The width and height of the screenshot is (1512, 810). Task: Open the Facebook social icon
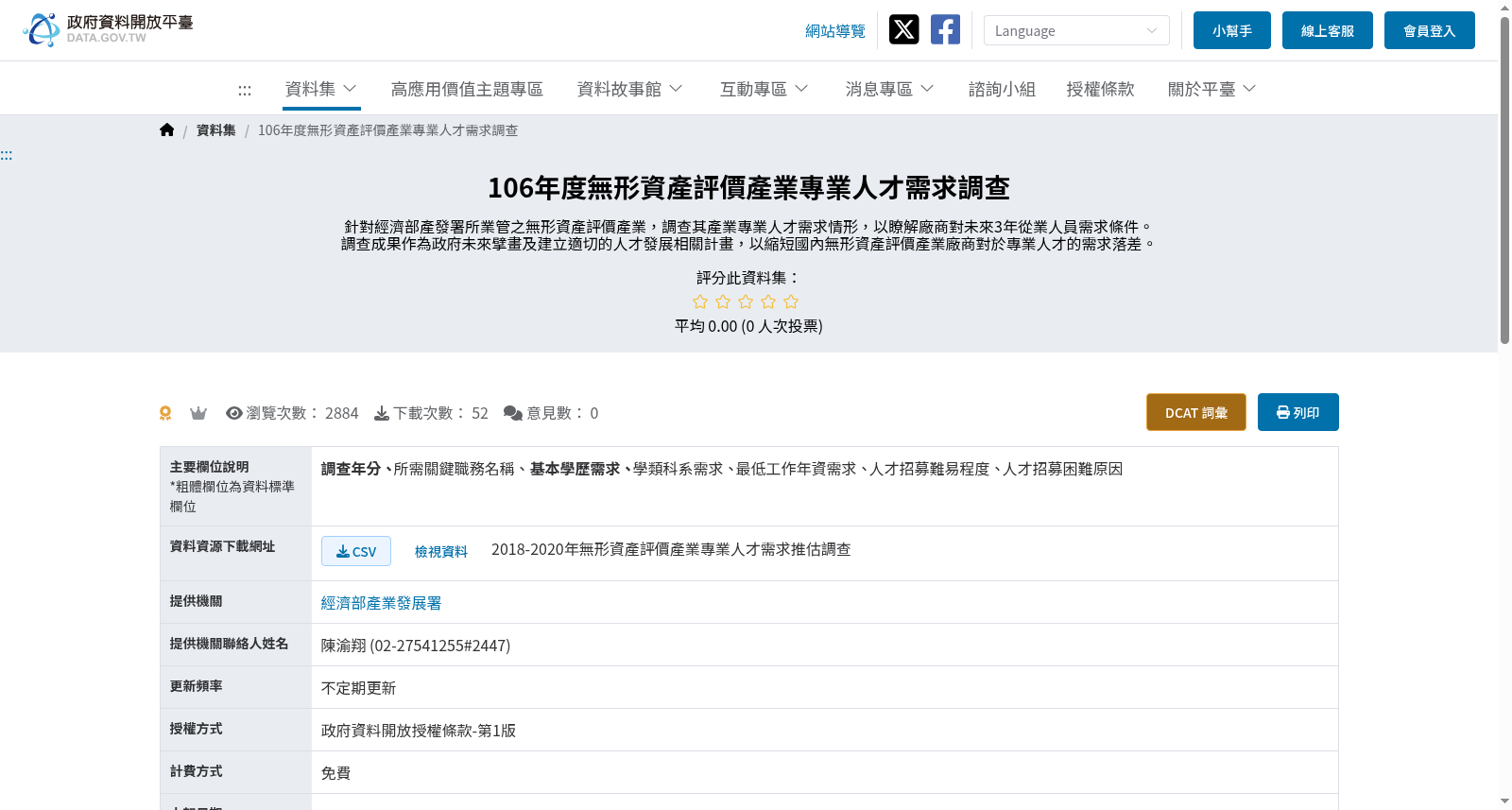click(x=945, y=30)
